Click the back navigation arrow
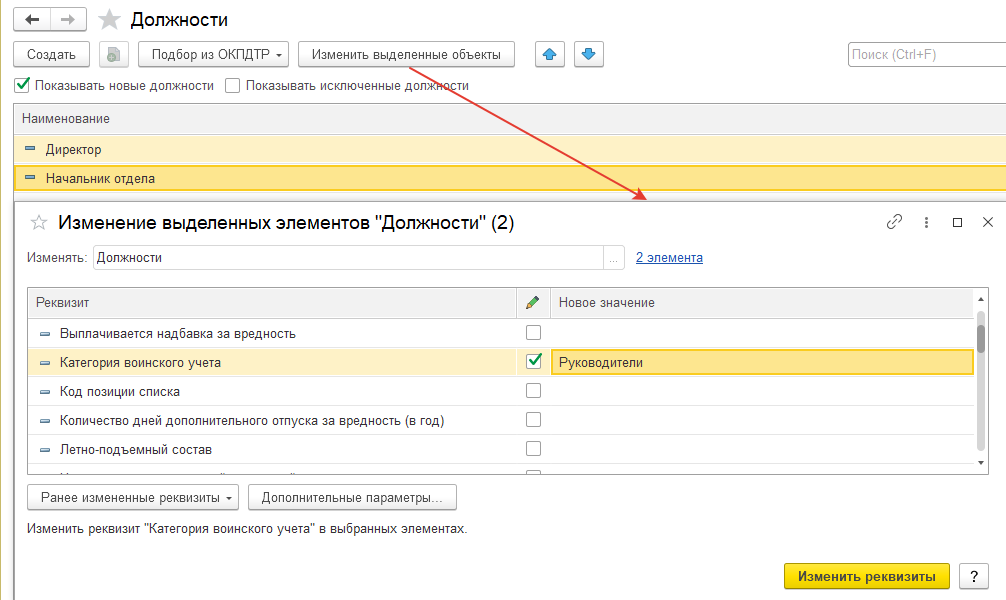Viewport: 1006px width, 600px height. [x=33, y=19]
